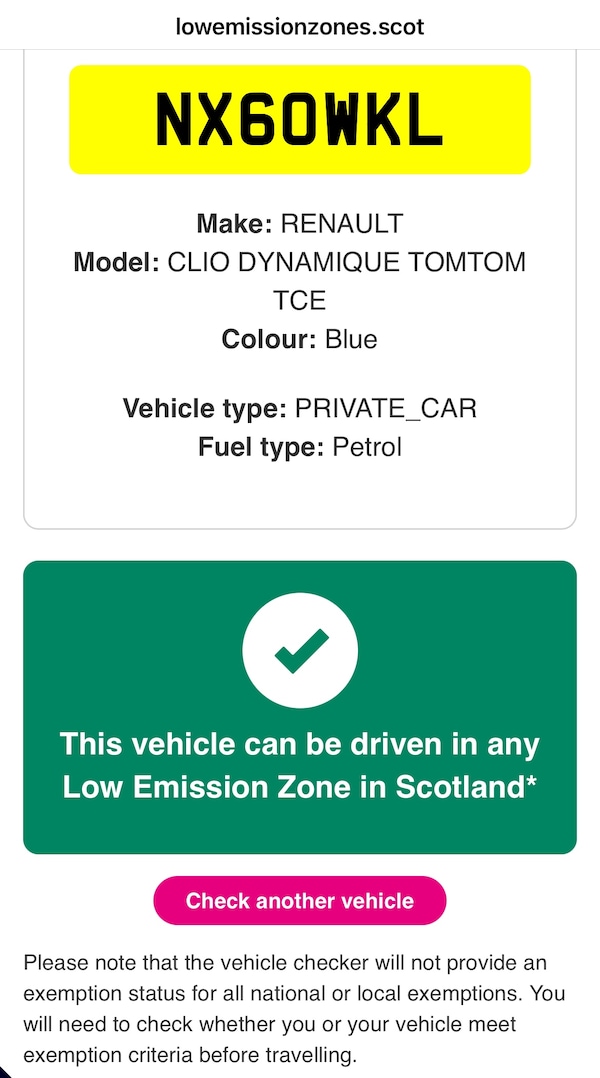Click the Petrol fuel value
The height and width of the screenshot is (1078, 600).
367,446
